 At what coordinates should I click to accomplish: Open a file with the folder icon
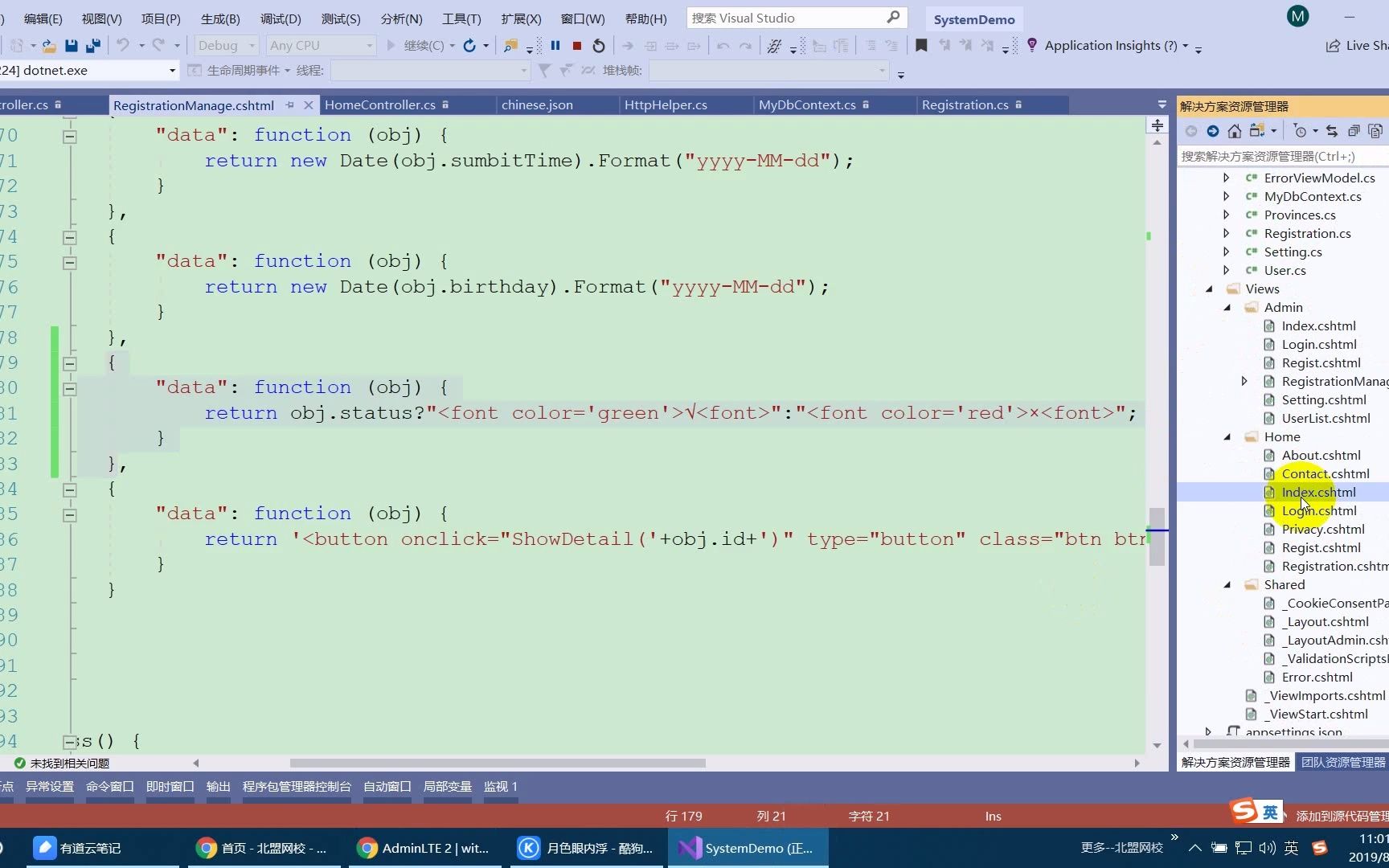[x=48, y=46]
